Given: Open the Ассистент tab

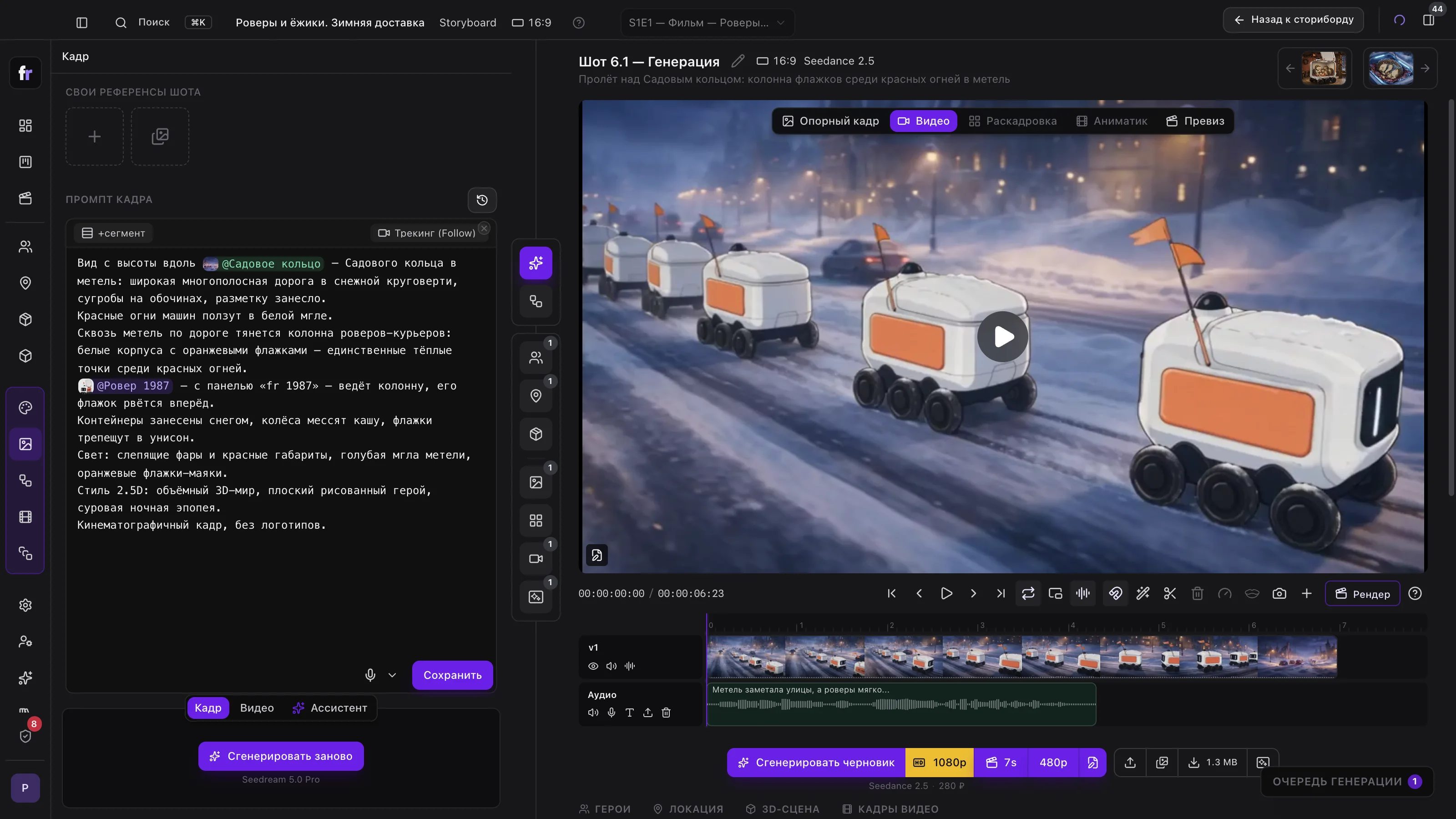Looking at the screenshot, I should 329,708.
